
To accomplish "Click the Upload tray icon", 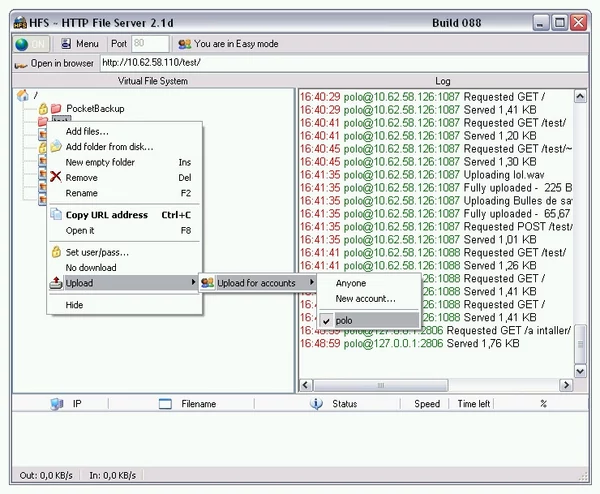I will pyautogui.click(x=56, y=283).
